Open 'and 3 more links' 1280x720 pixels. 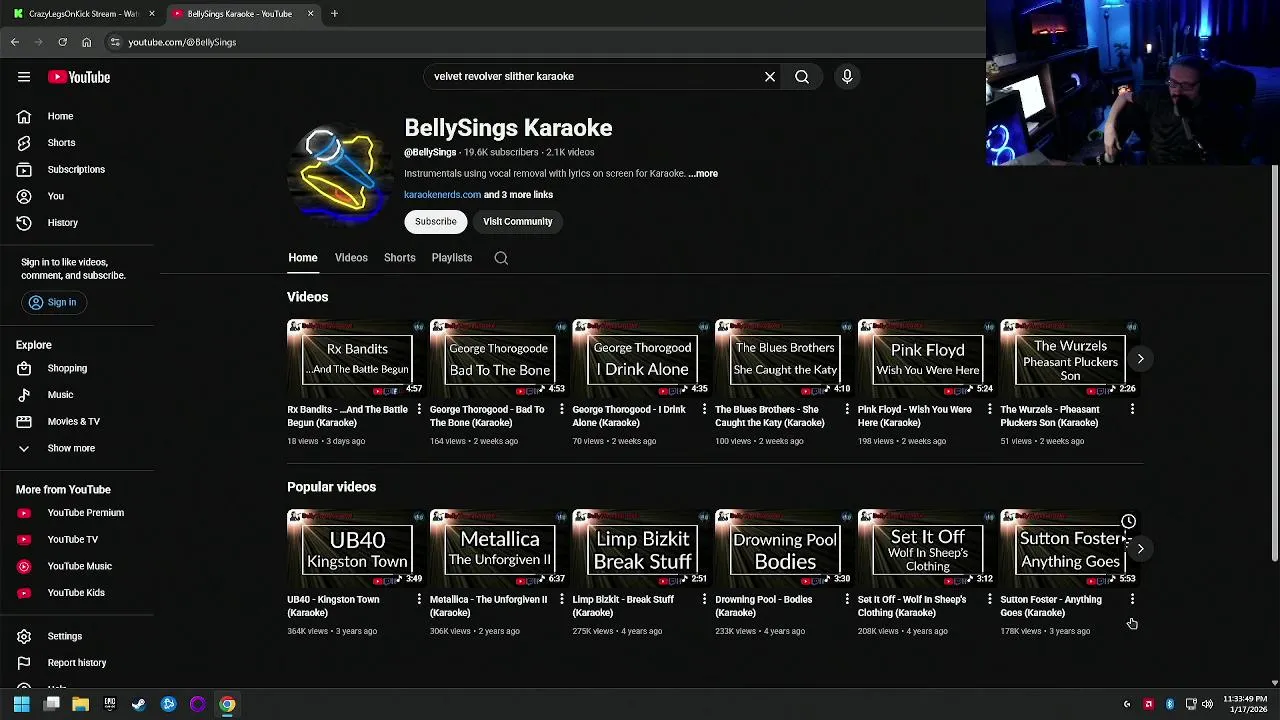click(x=518, y=195)
